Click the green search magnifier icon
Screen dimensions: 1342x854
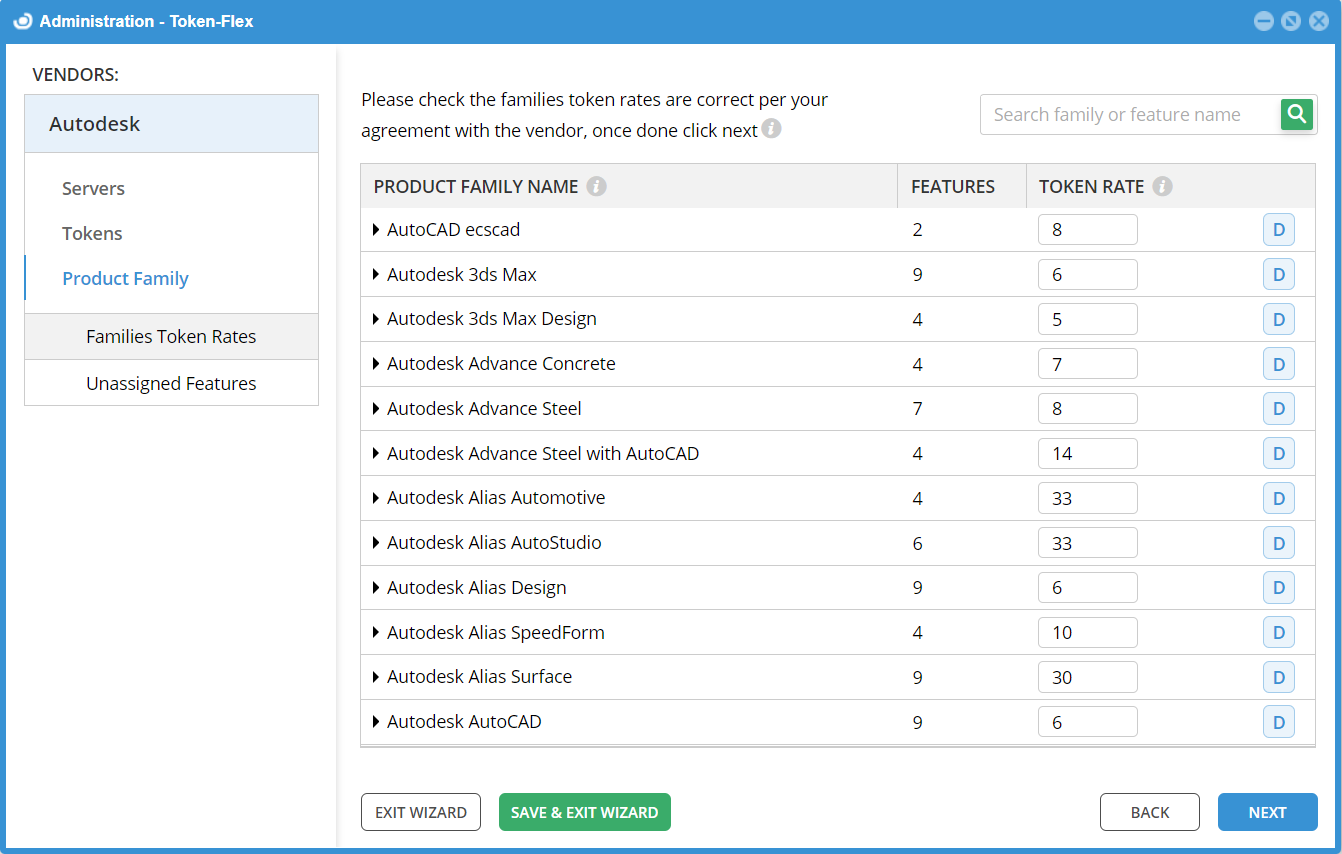pyautogui.click(x=1297, y=115)
